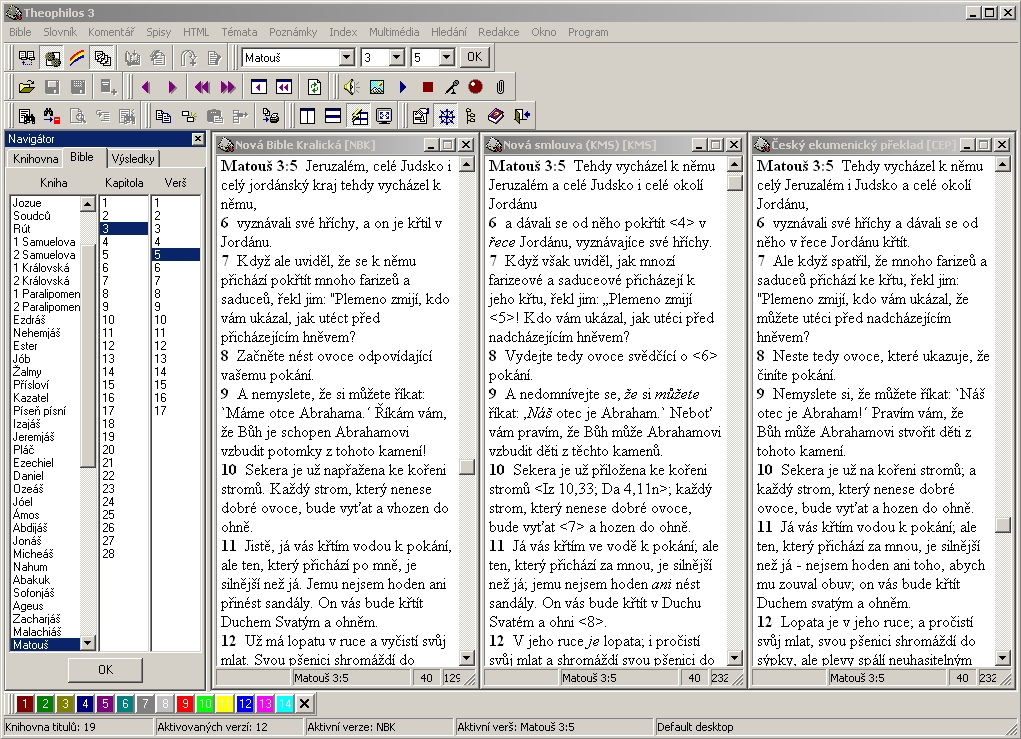This screenshot has width=1021, height=739.
Task: Click the full screen monitor icon
Action: (384, 117)
